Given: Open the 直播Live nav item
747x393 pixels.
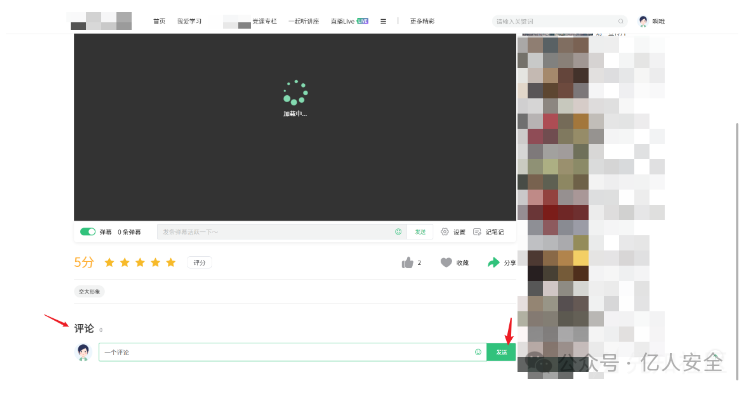Looking at the screenshot, I should click(349, 21).
